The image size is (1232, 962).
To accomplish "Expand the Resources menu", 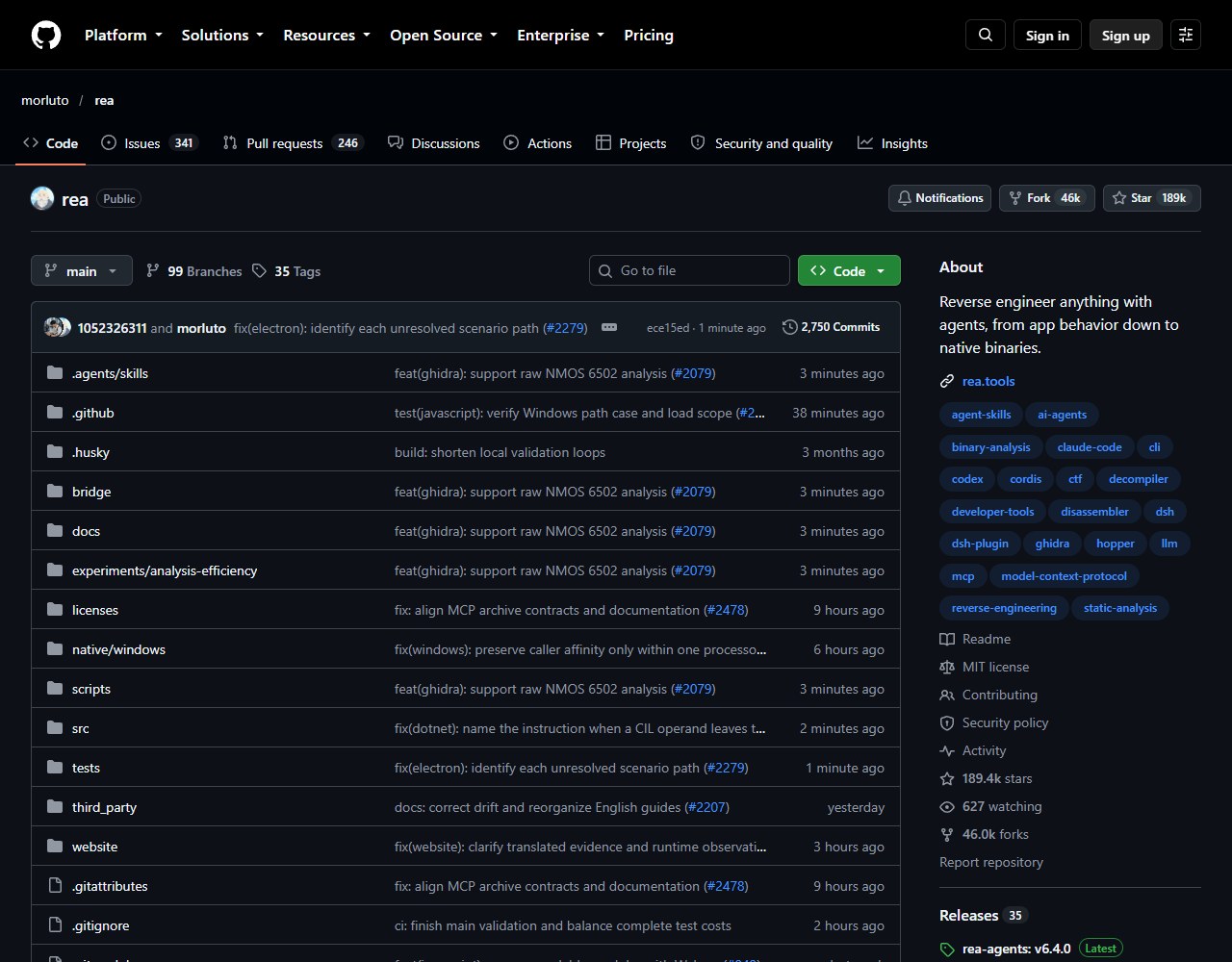I will 326,36.
